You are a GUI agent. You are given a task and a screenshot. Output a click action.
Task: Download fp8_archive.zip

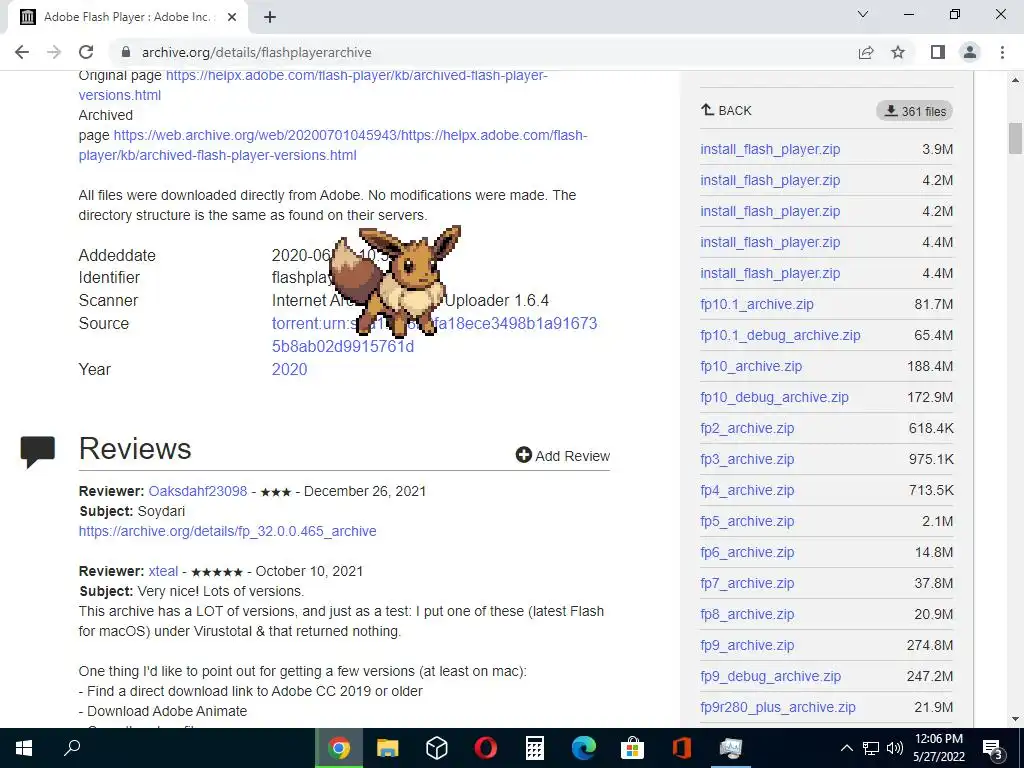click(747, 614)
